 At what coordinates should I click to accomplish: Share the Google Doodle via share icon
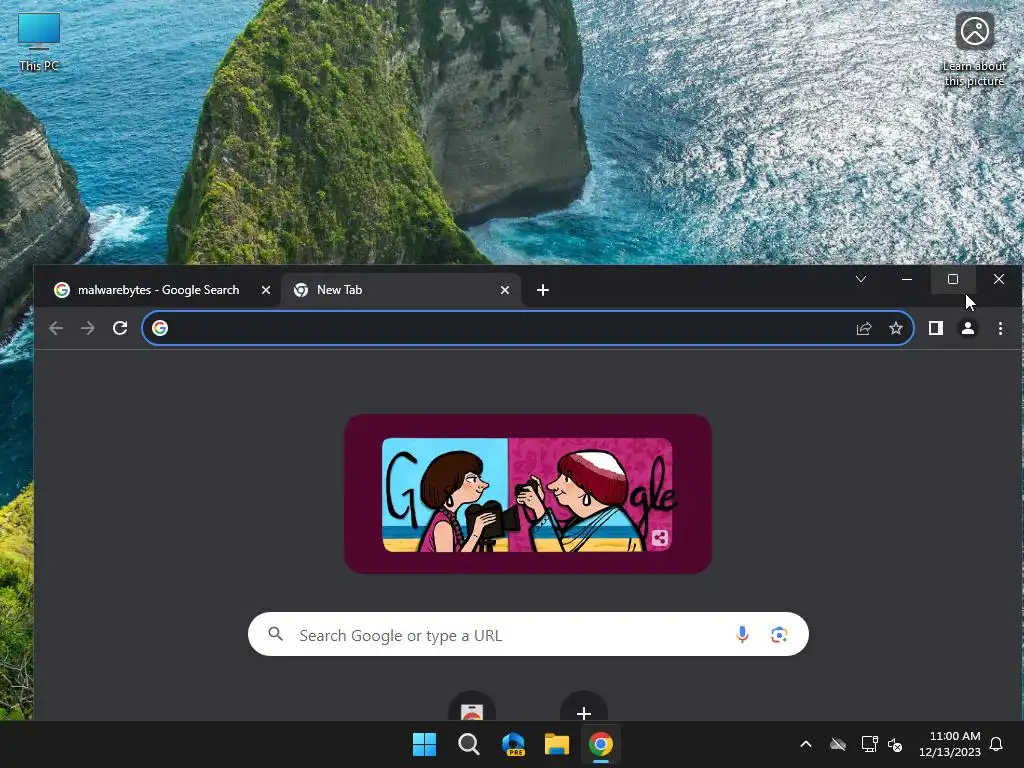click(660, 538)
